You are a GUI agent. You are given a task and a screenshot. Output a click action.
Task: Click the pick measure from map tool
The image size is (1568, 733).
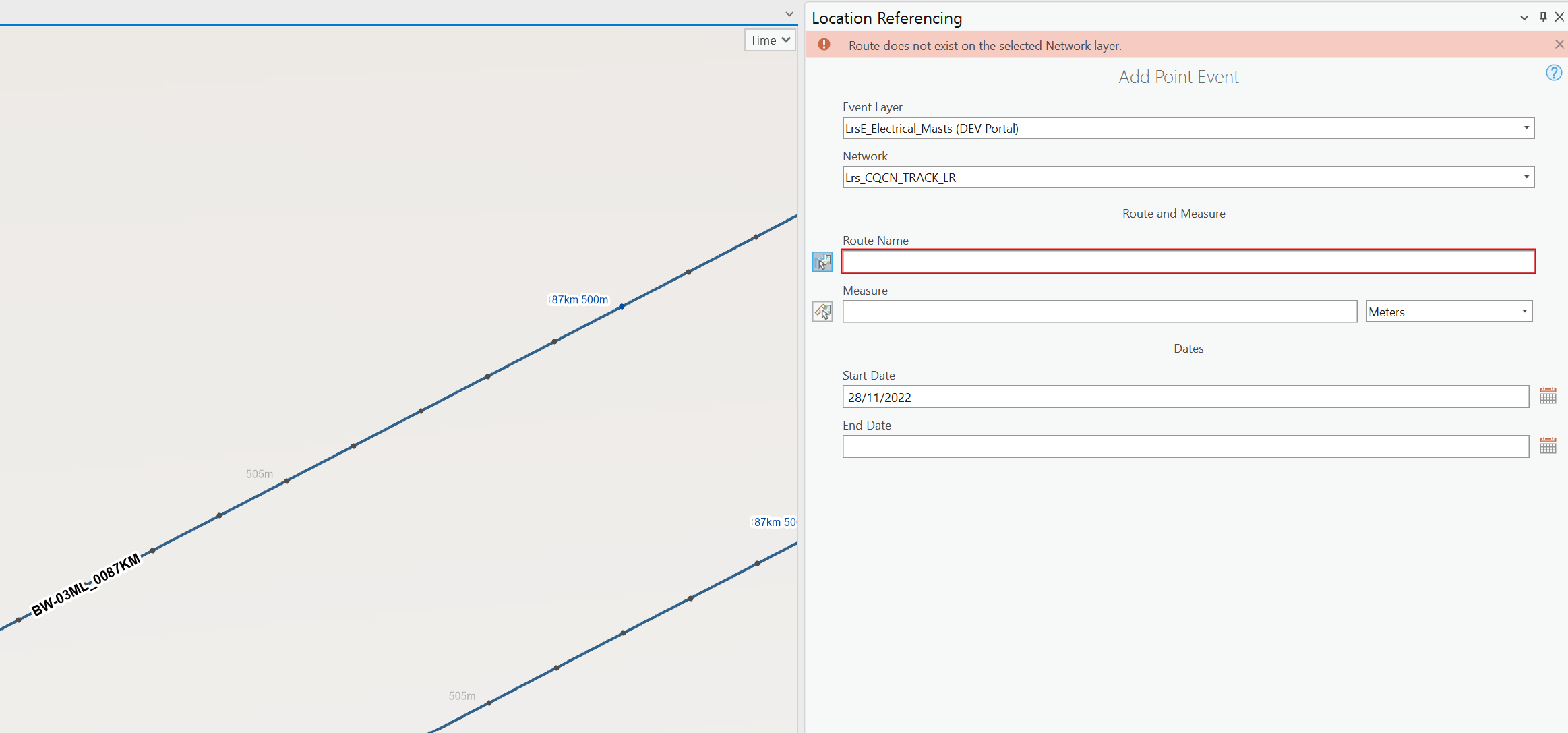pos(822,312)
